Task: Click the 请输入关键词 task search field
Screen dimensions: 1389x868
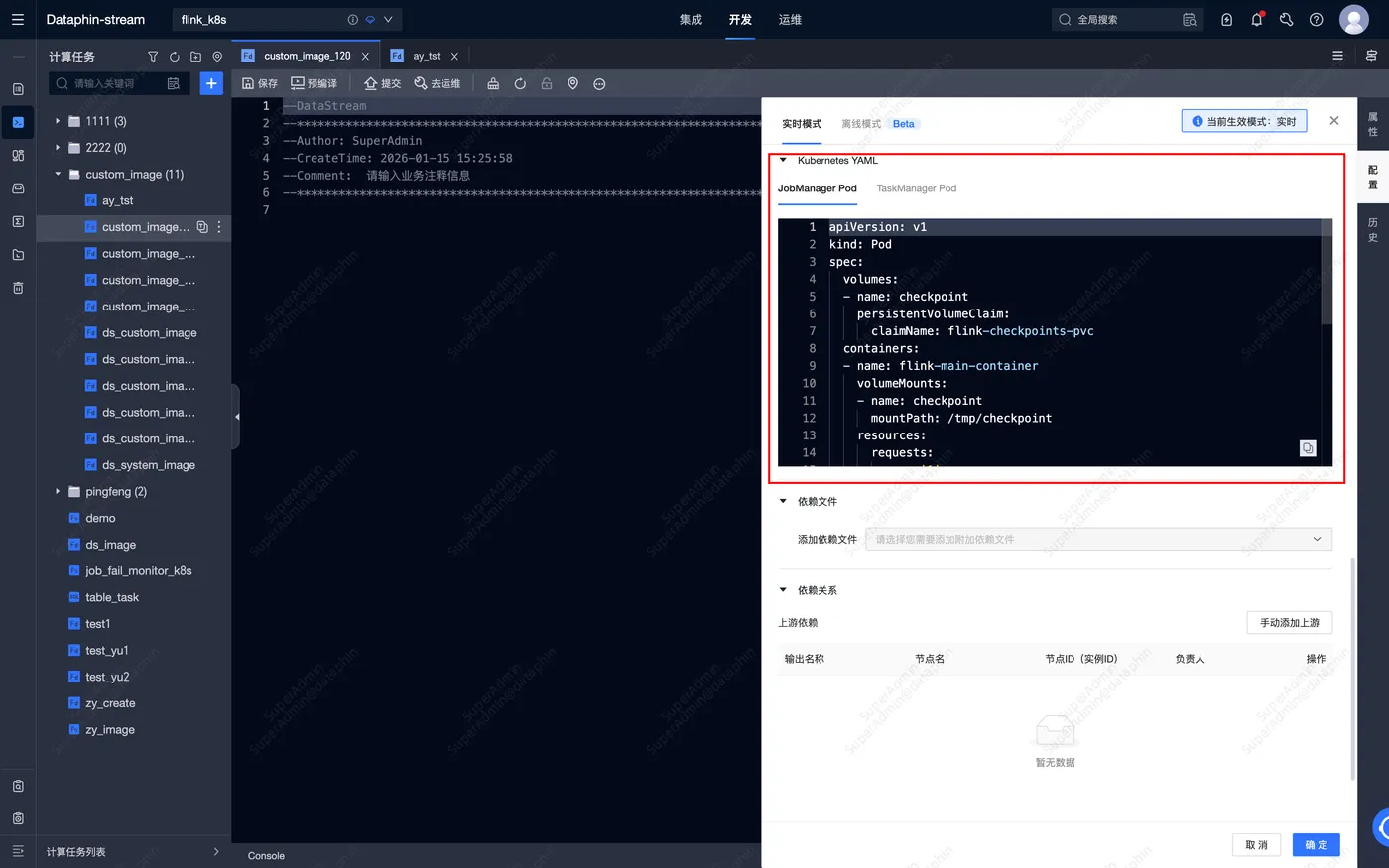Action: [119, 84]
